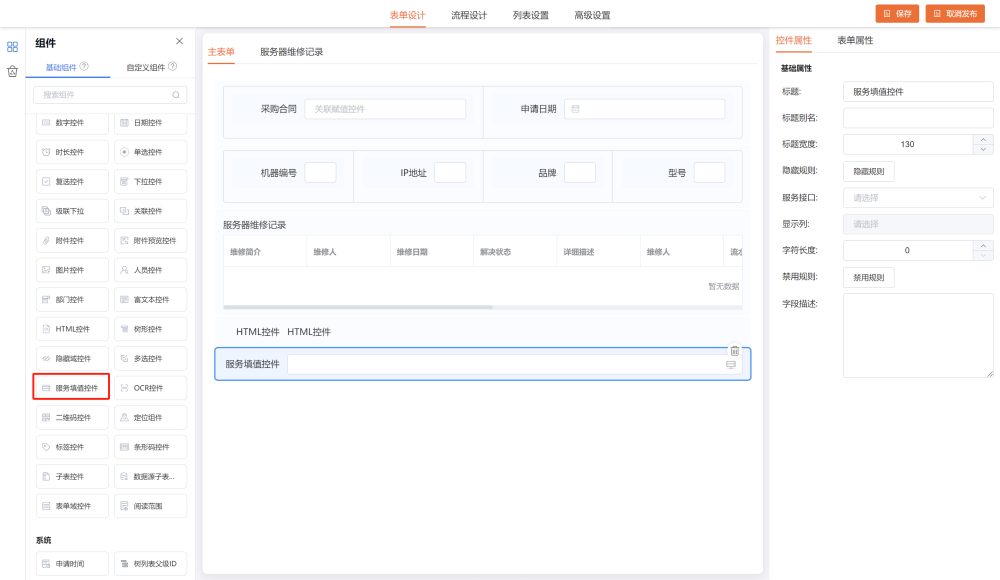Add the 隐藏域控件 component
1000x580 pixels.
coord(71,359)
